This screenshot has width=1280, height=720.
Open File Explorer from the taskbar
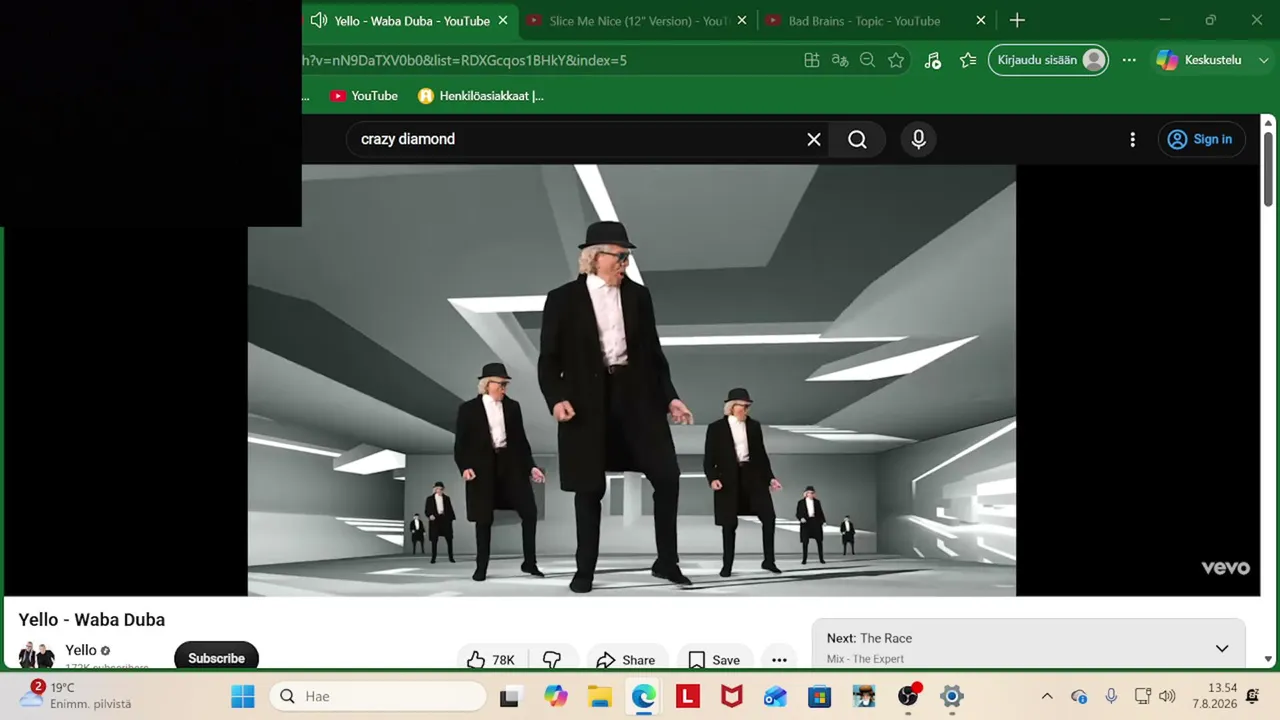(599, 696)
